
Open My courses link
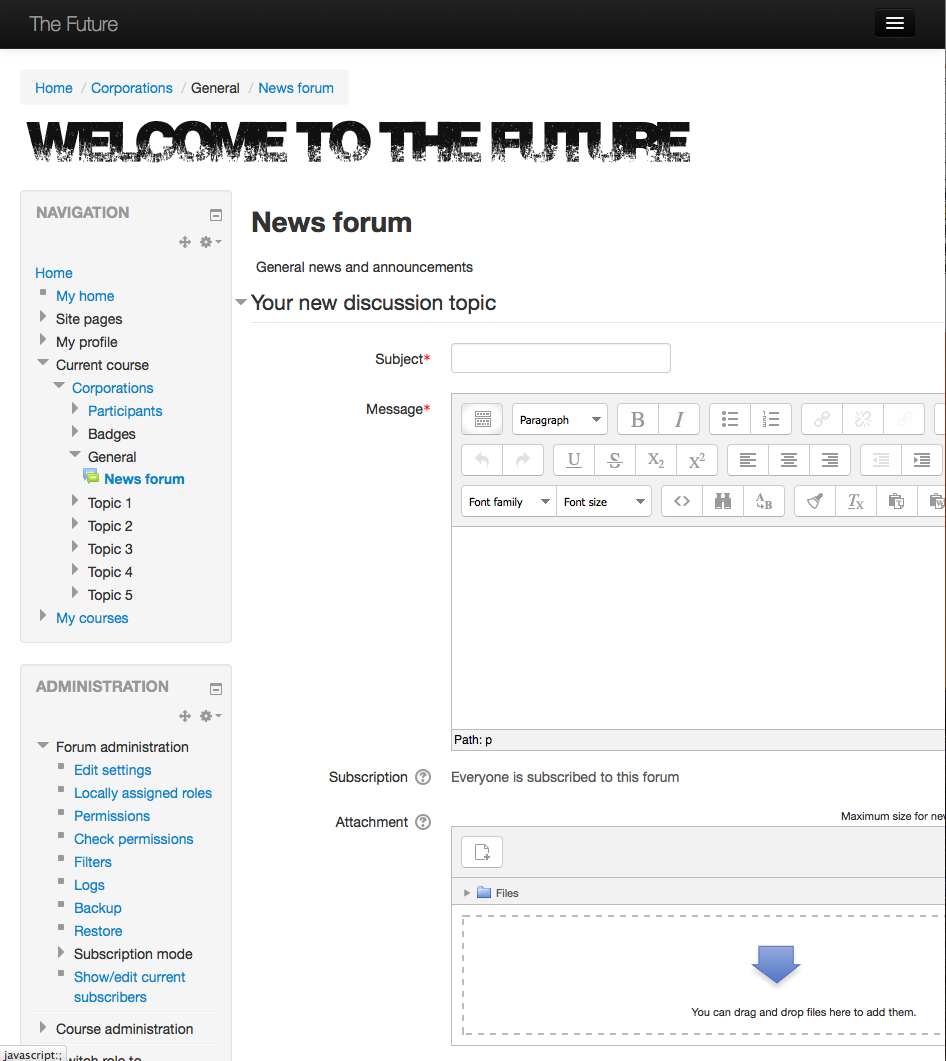click(91, 618)
